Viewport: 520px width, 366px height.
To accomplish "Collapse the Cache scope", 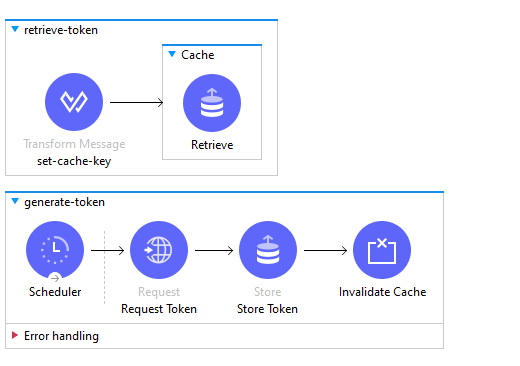I will click(172, 54).
